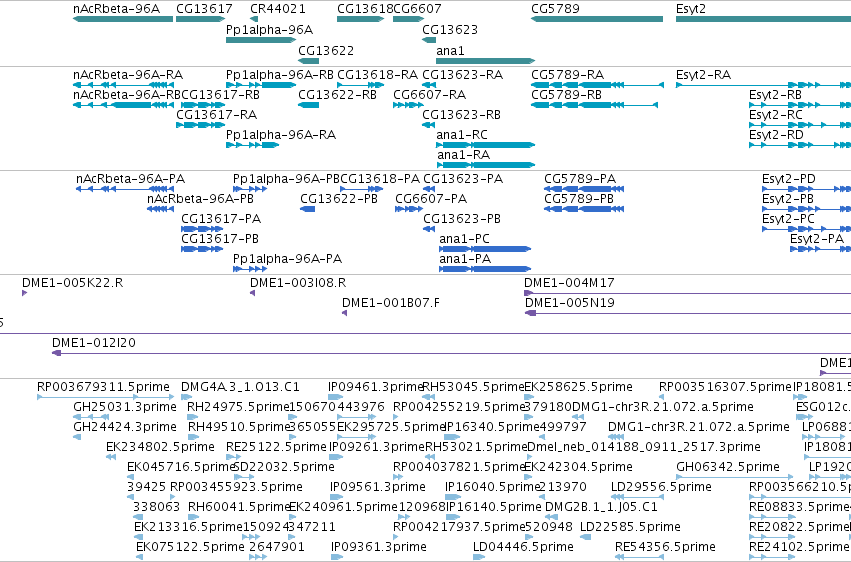
Task: Select protein nAcRbeta-96A-PA
Action: click(125, 189)
